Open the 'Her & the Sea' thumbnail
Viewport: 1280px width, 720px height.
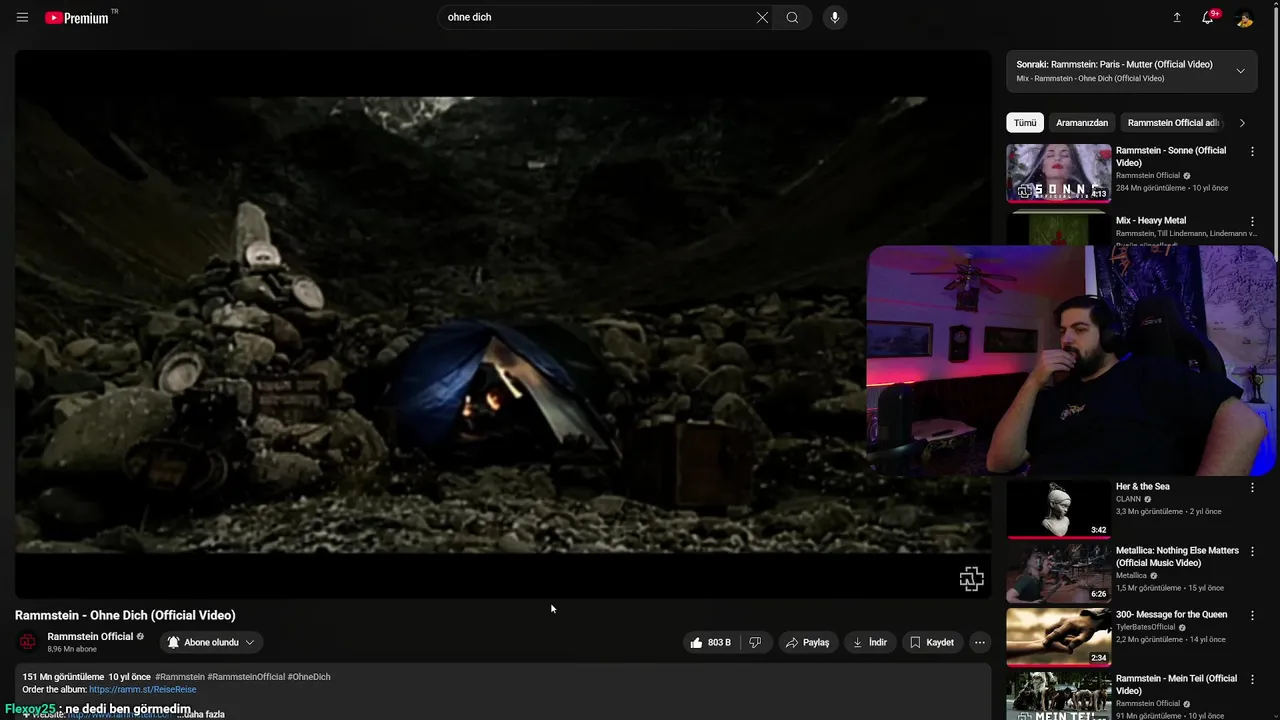pyautogui.click(x=1058, y=509)
